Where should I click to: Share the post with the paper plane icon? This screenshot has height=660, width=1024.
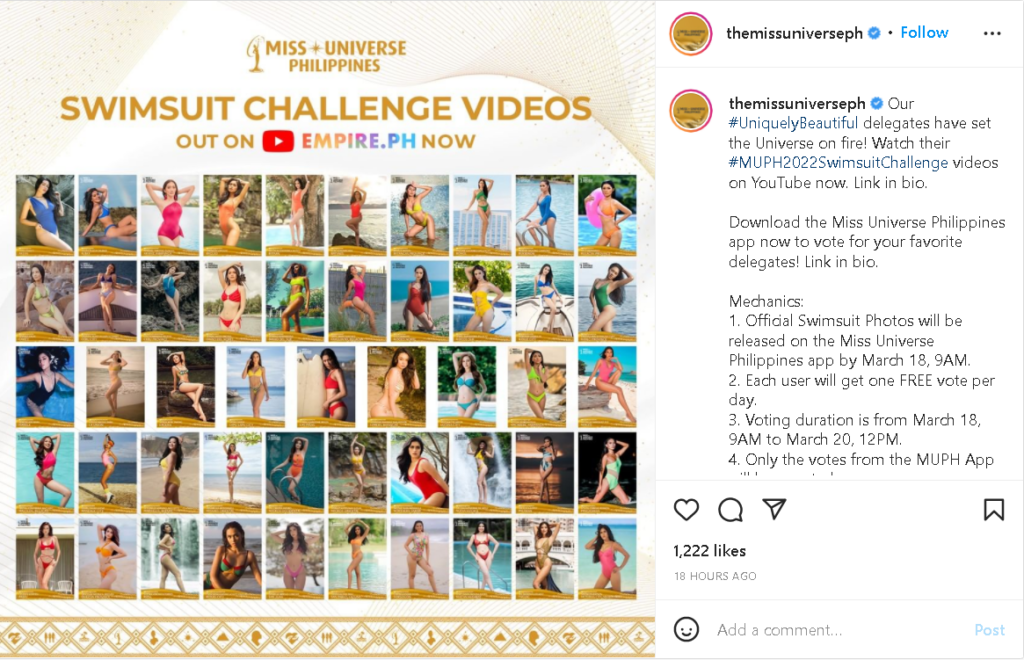774,509
